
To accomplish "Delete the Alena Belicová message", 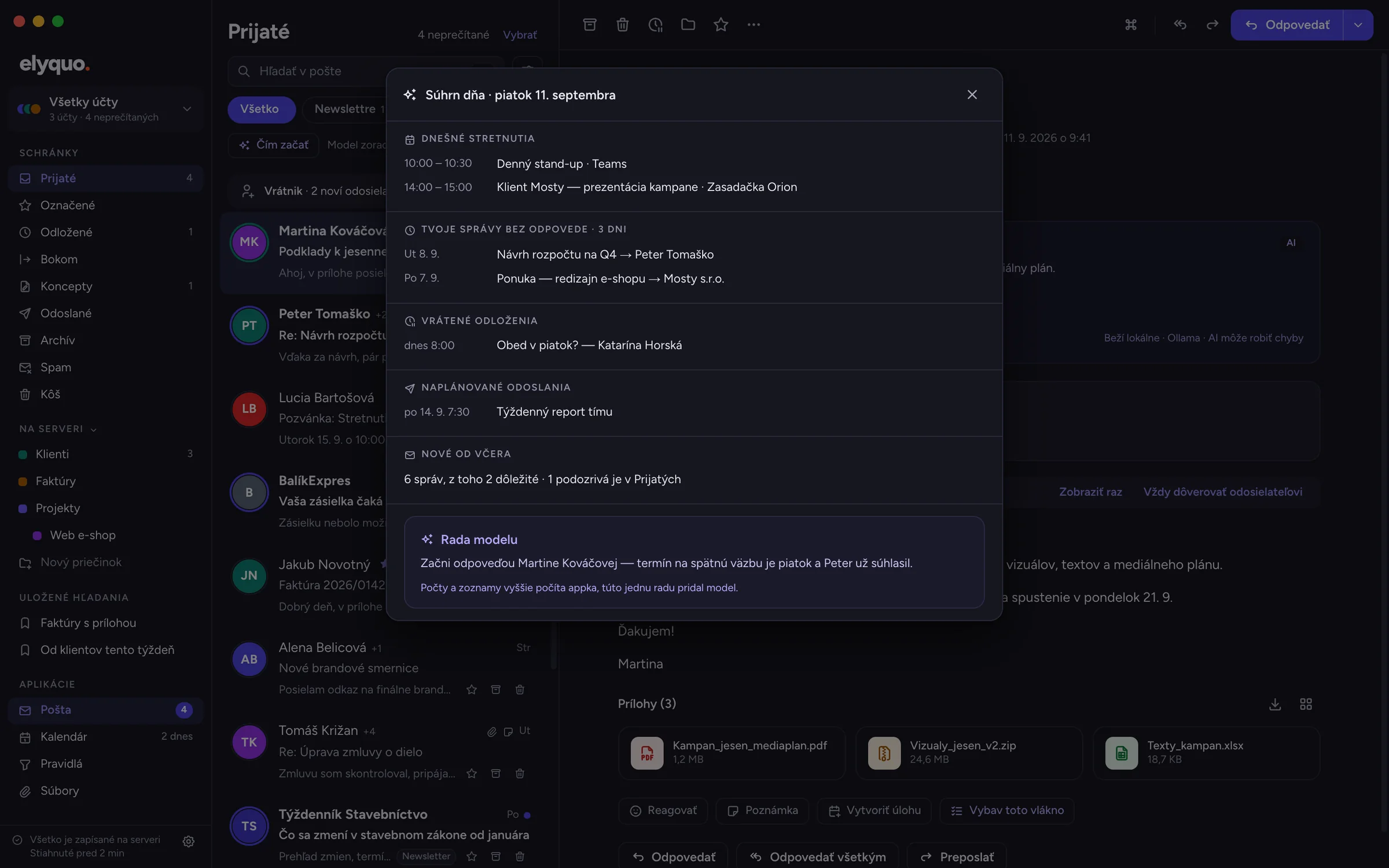I will pos(520,689).
